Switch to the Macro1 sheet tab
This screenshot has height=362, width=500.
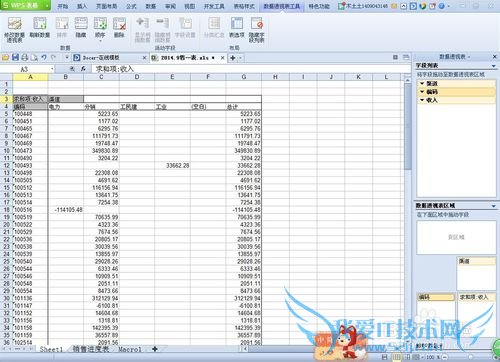(x=130, y=349)
